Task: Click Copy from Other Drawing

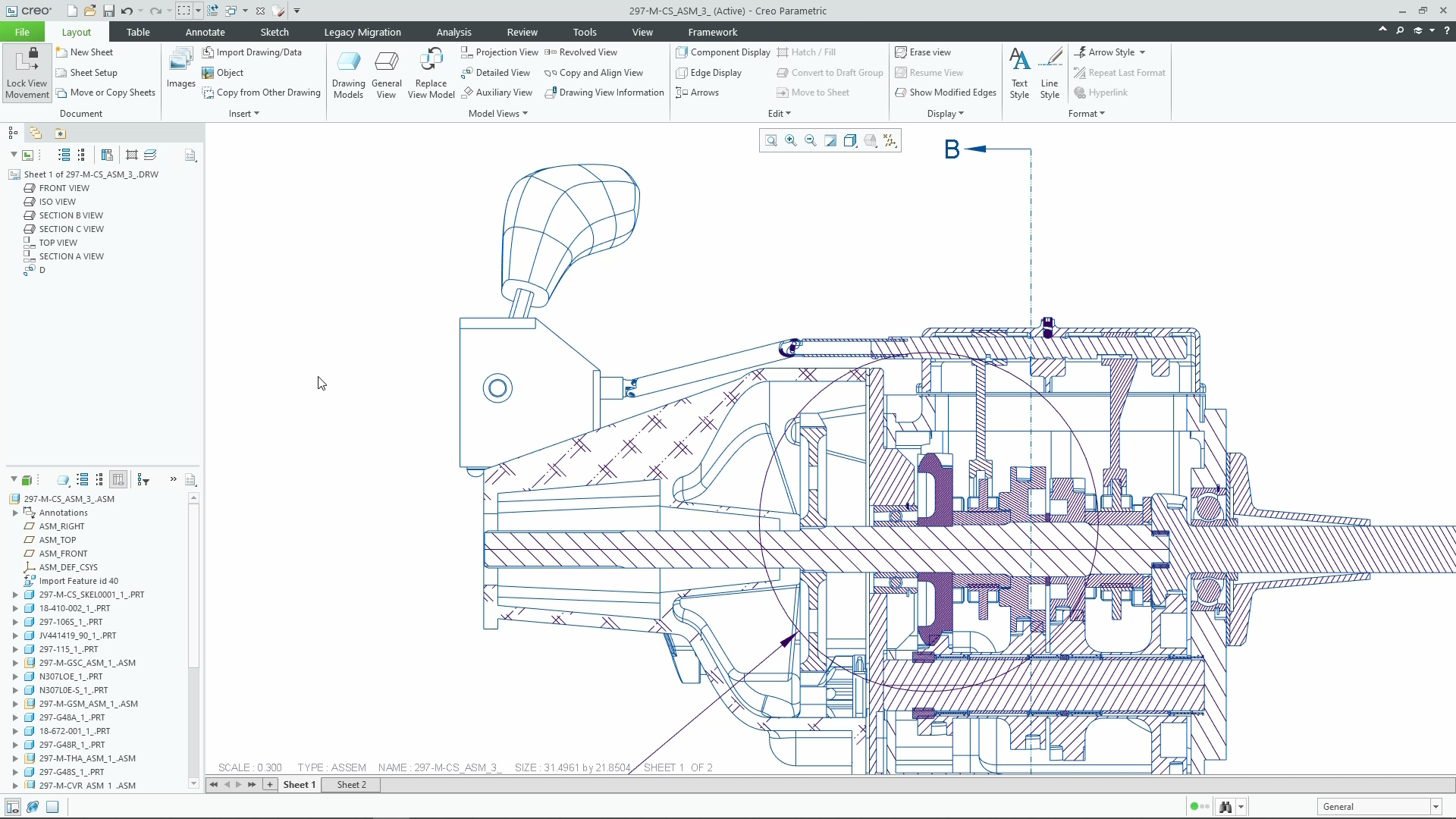Action: [x=262, y=93]
